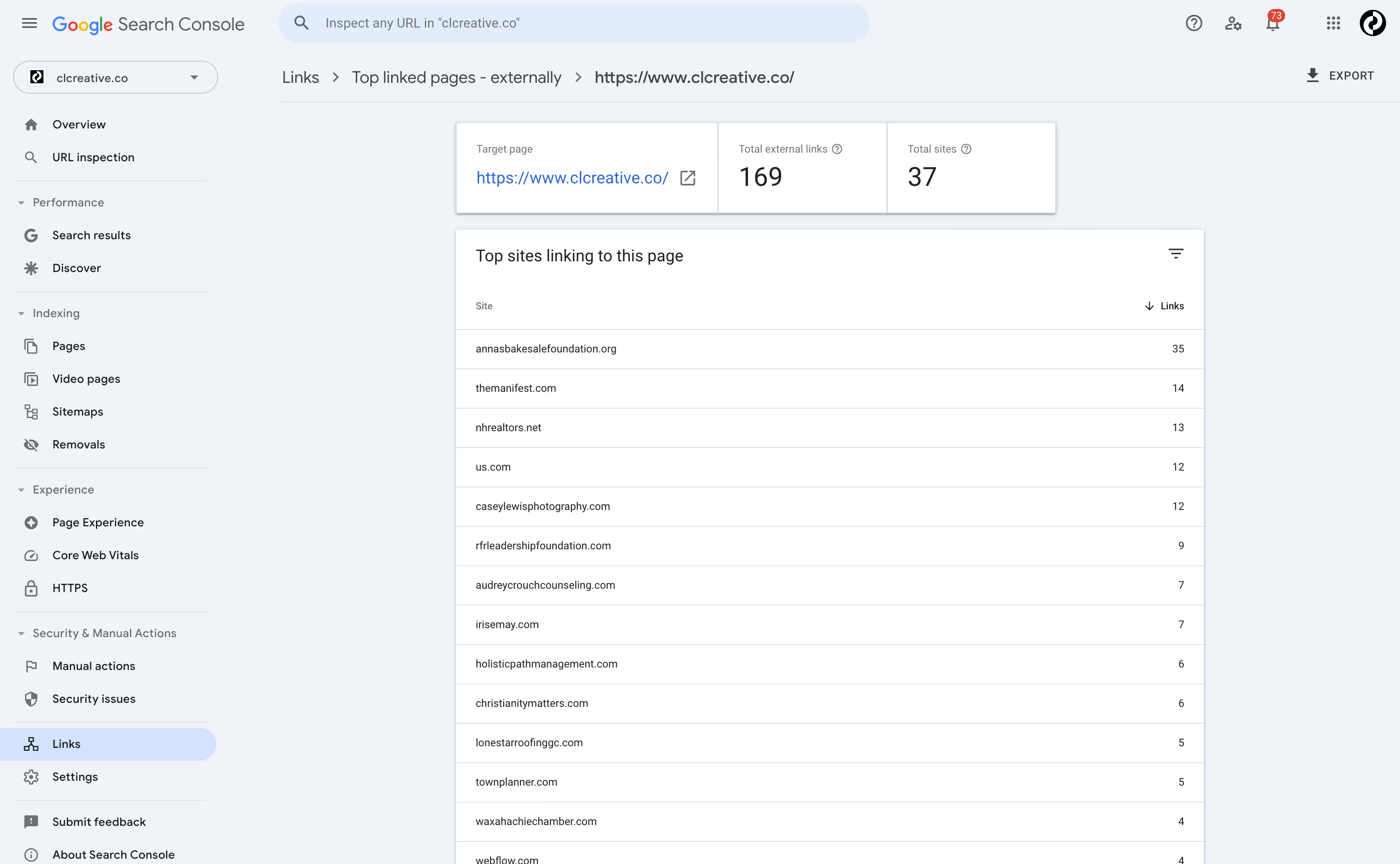Click the search magnifier icon
This screenshot has width=1400, height=864.
click(x=301, y=23)
